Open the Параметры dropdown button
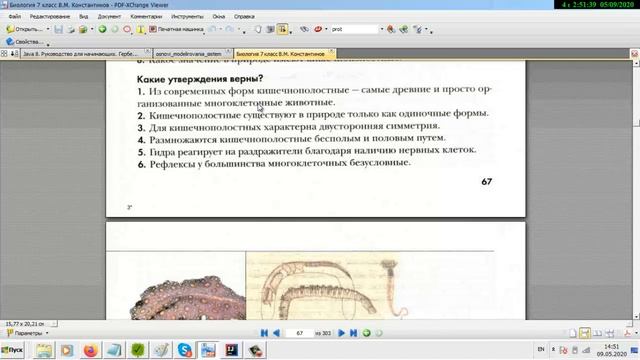 (28, 333)
